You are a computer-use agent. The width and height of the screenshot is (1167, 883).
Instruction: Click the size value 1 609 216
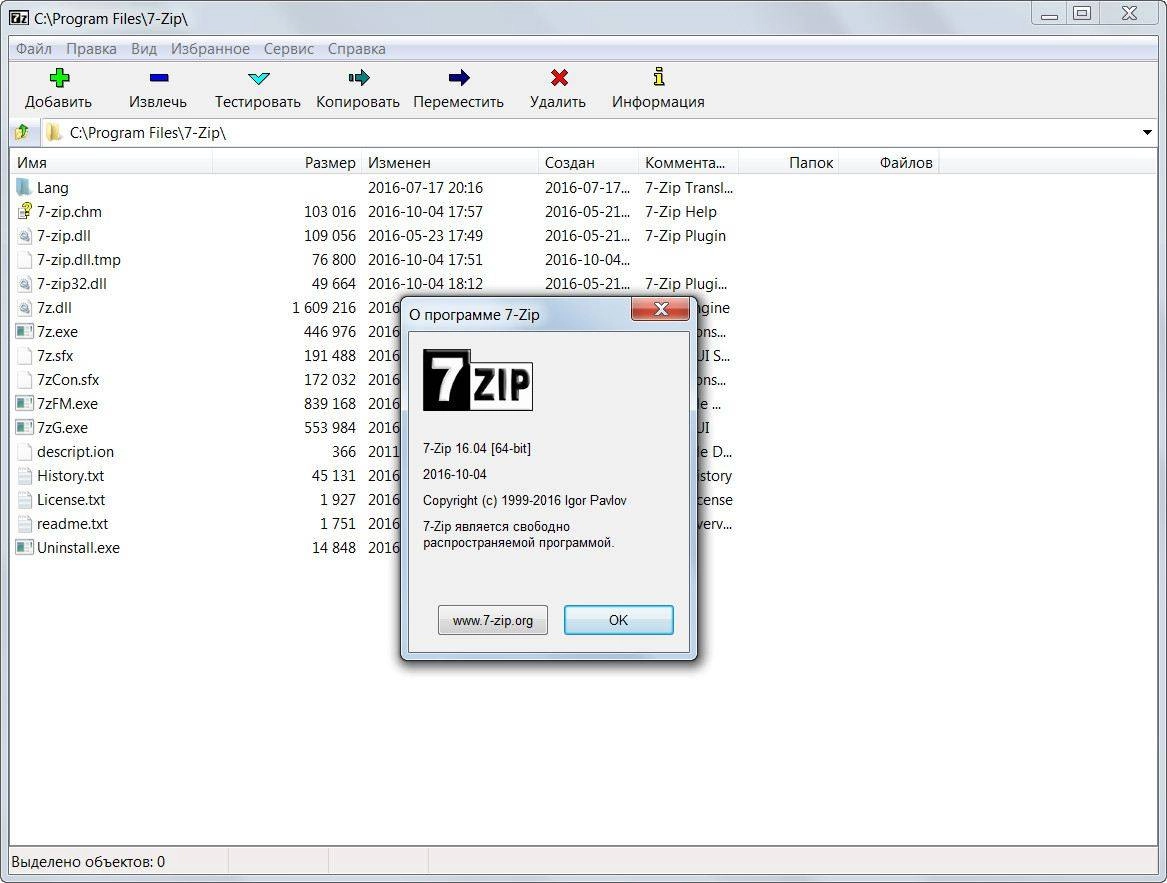pos(324,307)
